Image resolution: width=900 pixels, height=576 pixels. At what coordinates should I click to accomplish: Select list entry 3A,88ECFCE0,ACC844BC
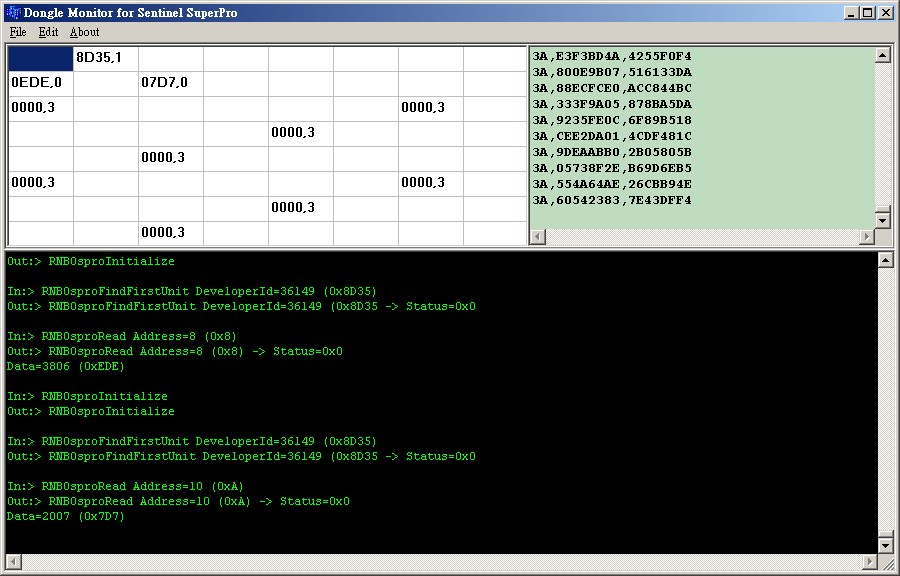coord(612,88)
